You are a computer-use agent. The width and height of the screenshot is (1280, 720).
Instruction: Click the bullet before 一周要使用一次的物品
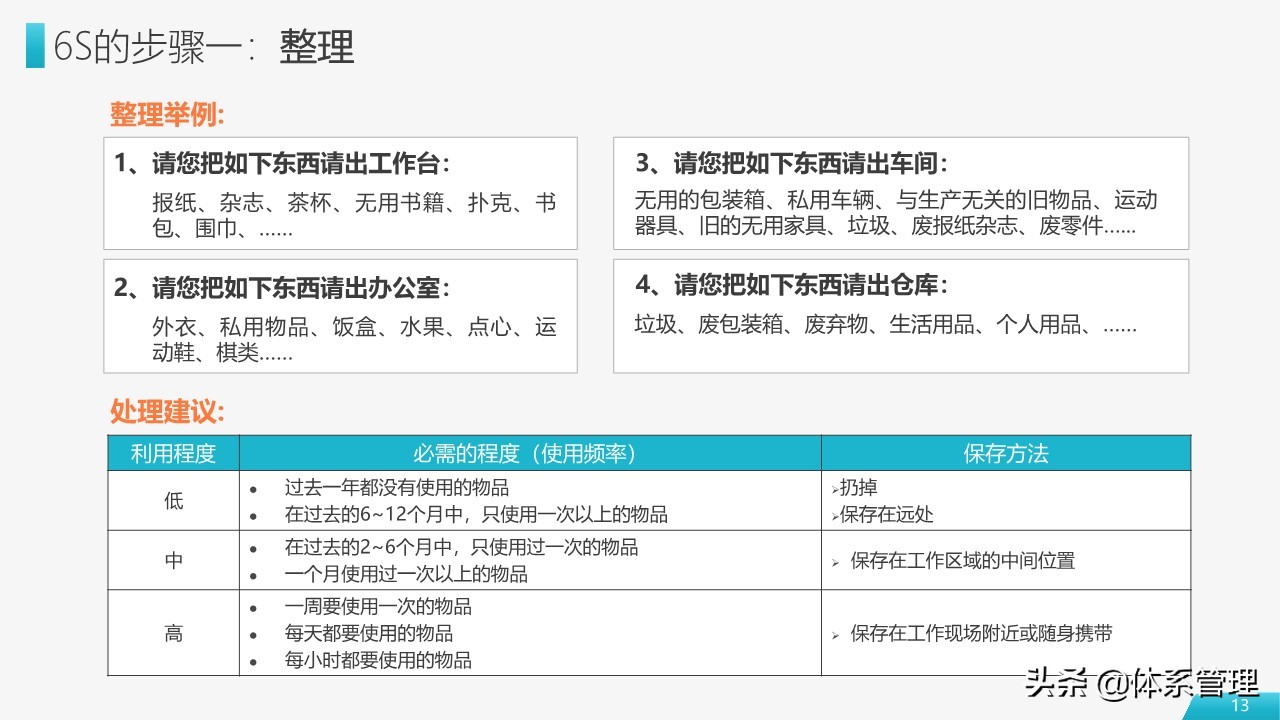click(x=253, y=607)
